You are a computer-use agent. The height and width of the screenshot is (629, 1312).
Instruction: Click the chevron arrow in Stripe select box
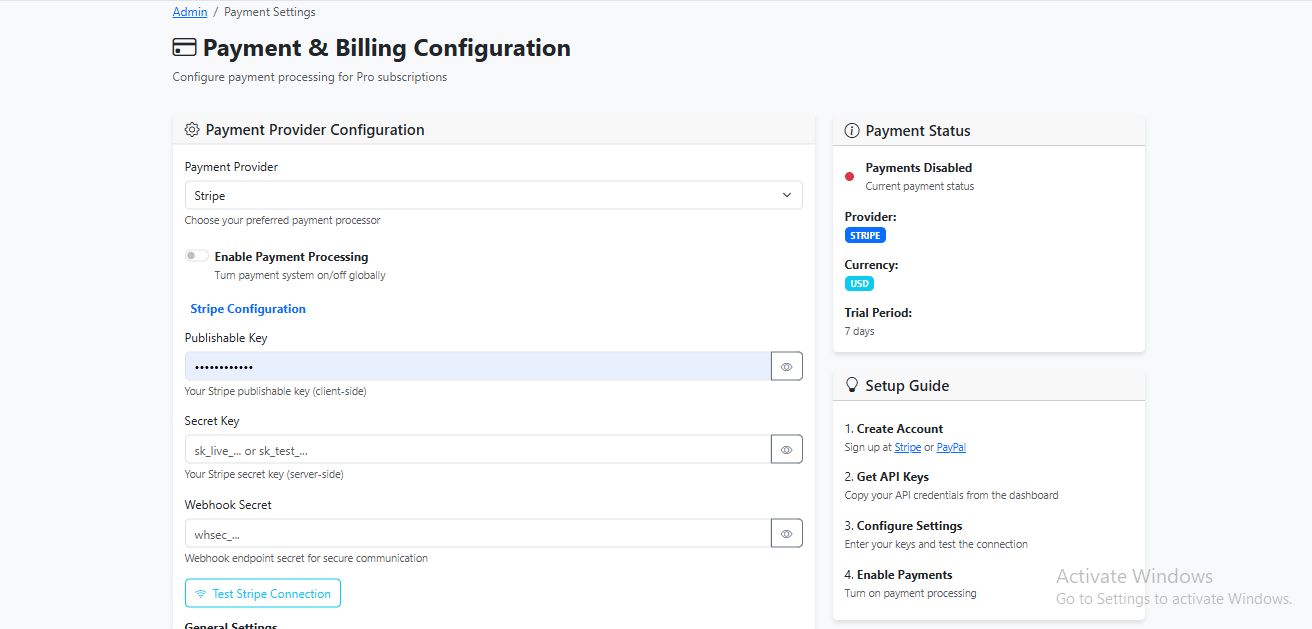pos(787,196)
